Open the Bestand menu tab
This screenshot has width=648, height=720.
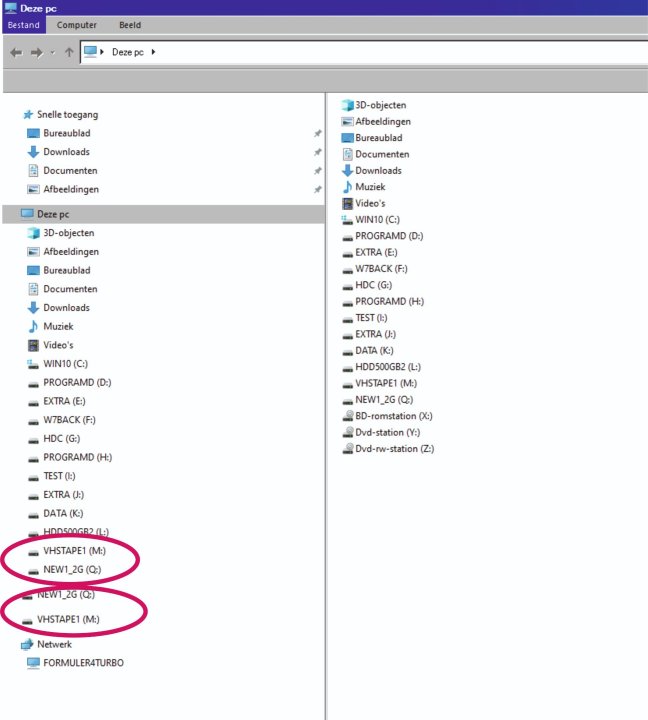pos(24,25)
